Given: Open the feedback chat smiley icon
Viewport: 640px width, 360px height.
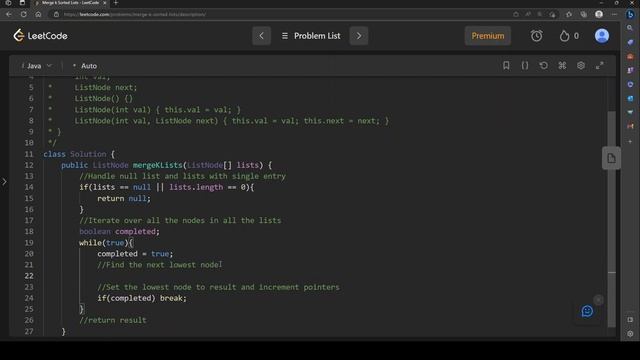Looking at the screenshot, I should pos(587,311).
